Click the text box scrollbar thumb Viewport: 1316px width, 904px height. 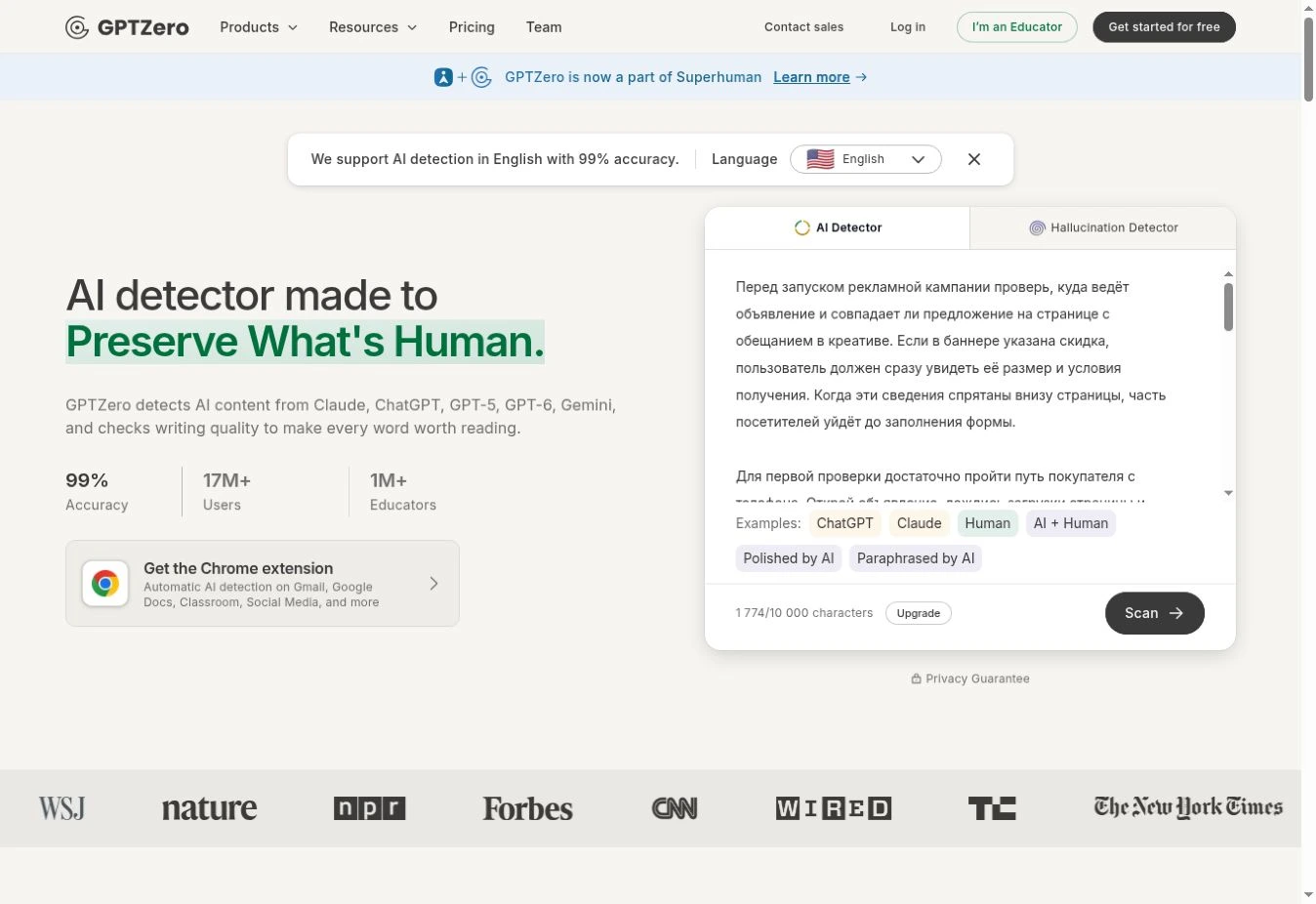click(x=1228, y=308)
